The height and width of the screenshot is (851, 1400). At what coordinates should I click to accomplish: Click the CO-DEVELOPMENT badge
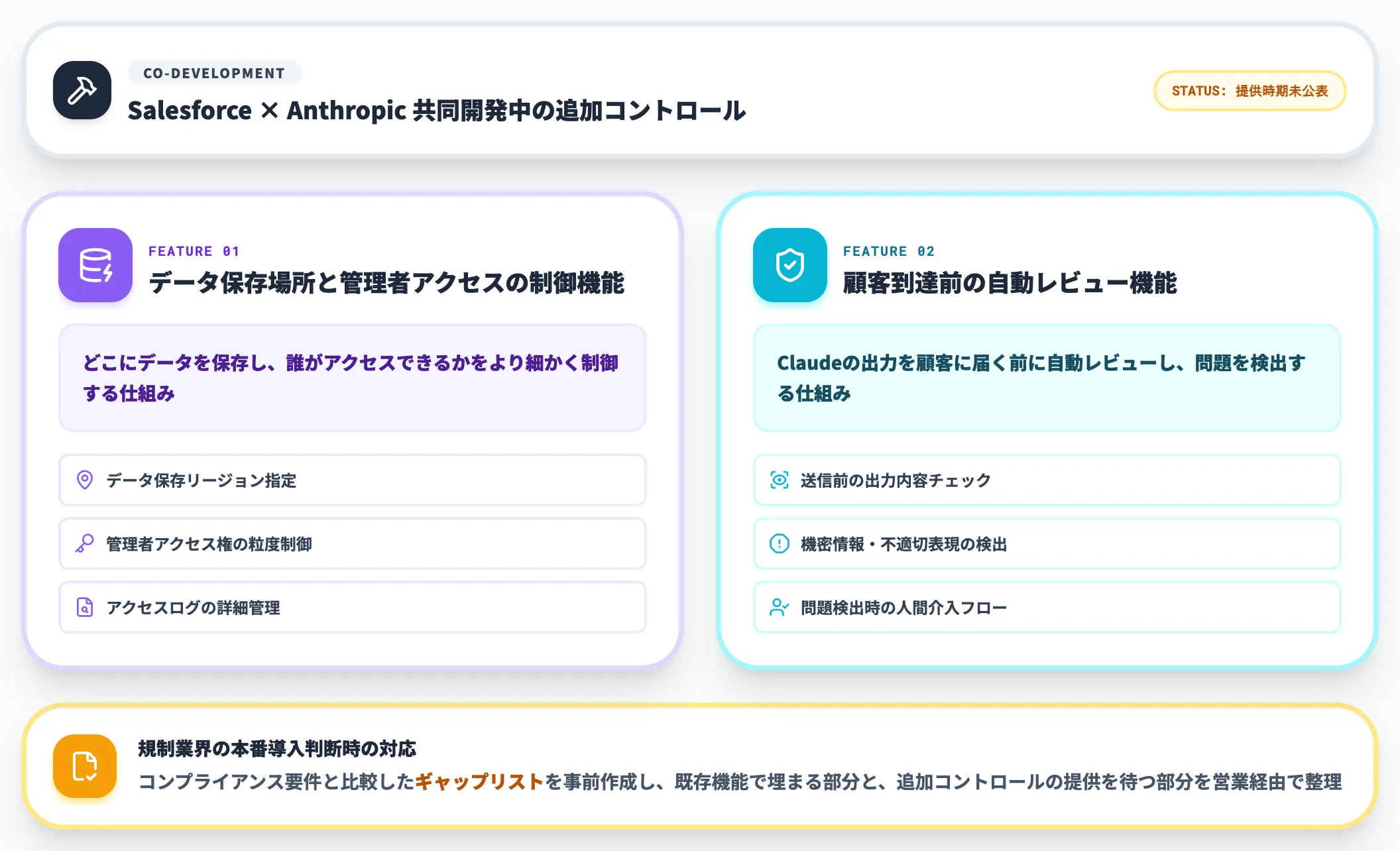point(214,73)
